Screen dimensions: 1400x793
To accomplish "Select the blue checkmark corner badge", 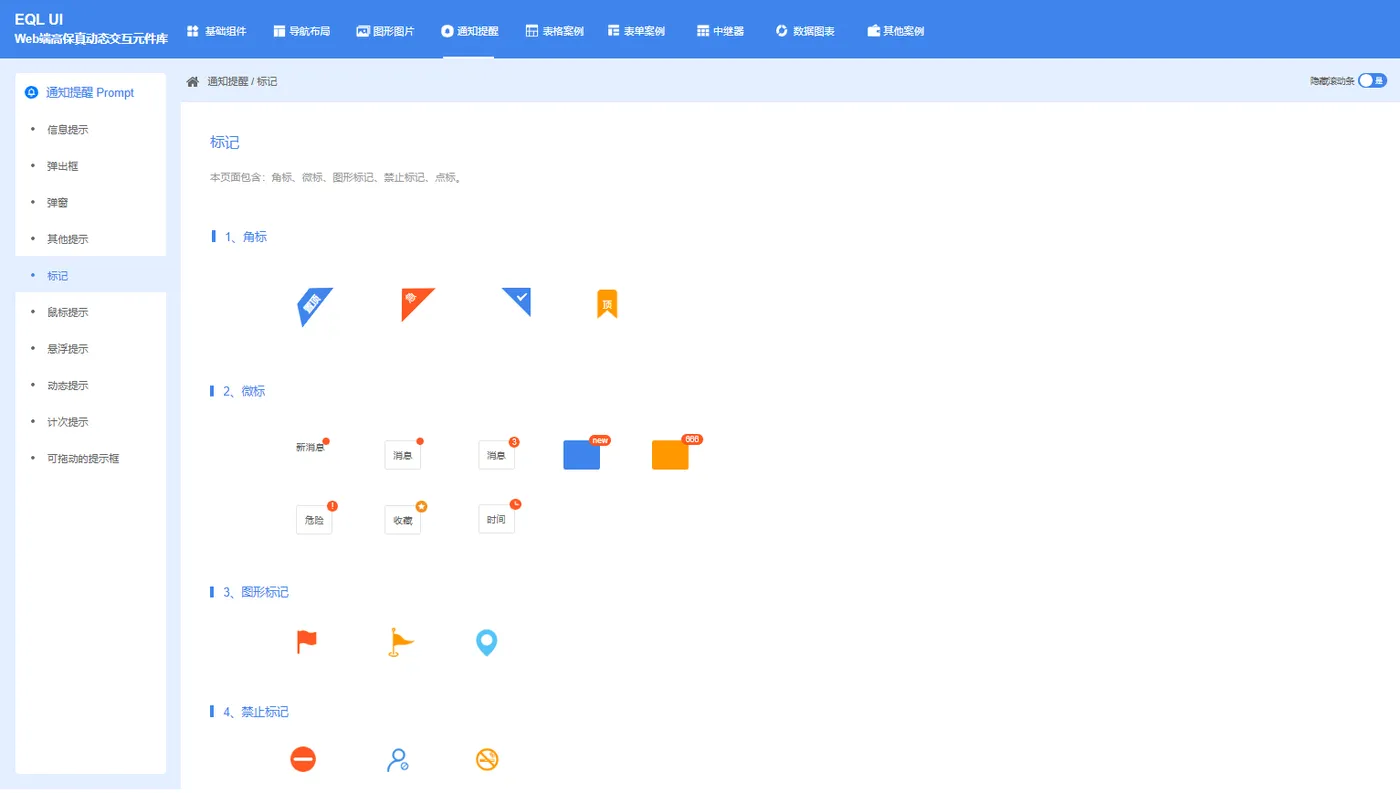I will click(518, 301).
